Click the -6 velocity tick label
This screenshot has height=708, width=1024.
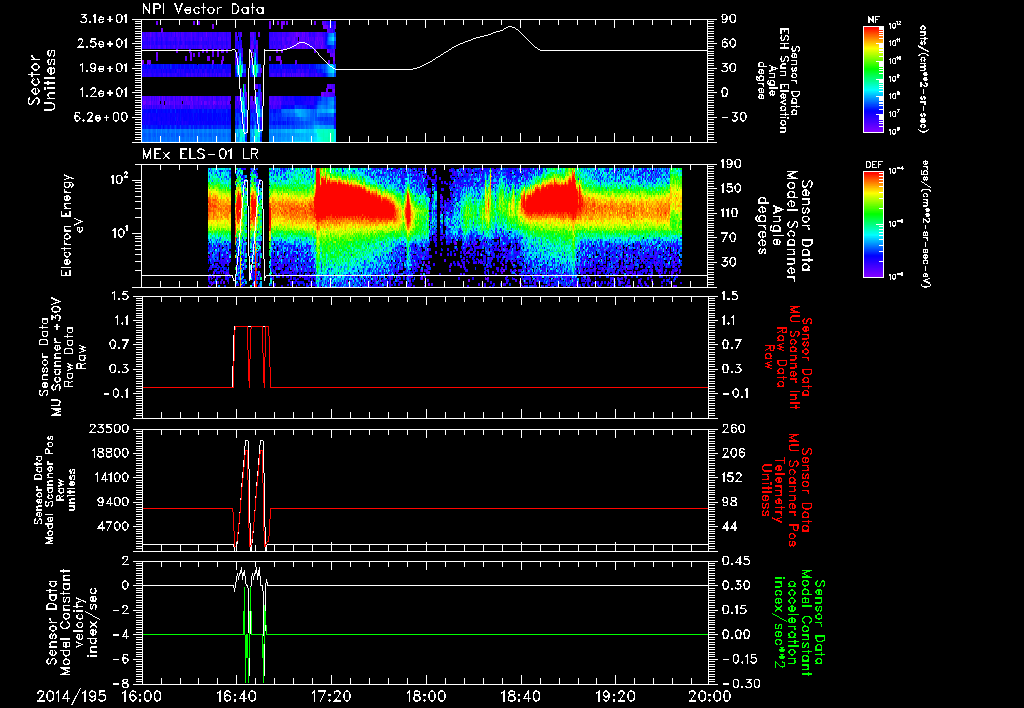tap(122, 659)
